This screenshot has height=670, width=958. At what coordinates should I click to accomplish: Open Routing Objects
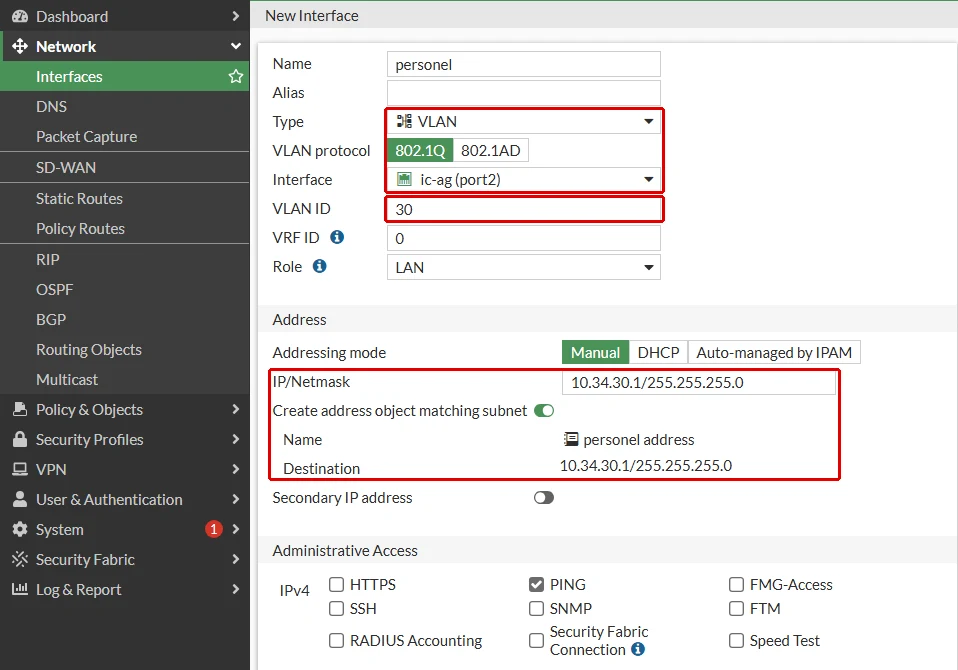125,349
